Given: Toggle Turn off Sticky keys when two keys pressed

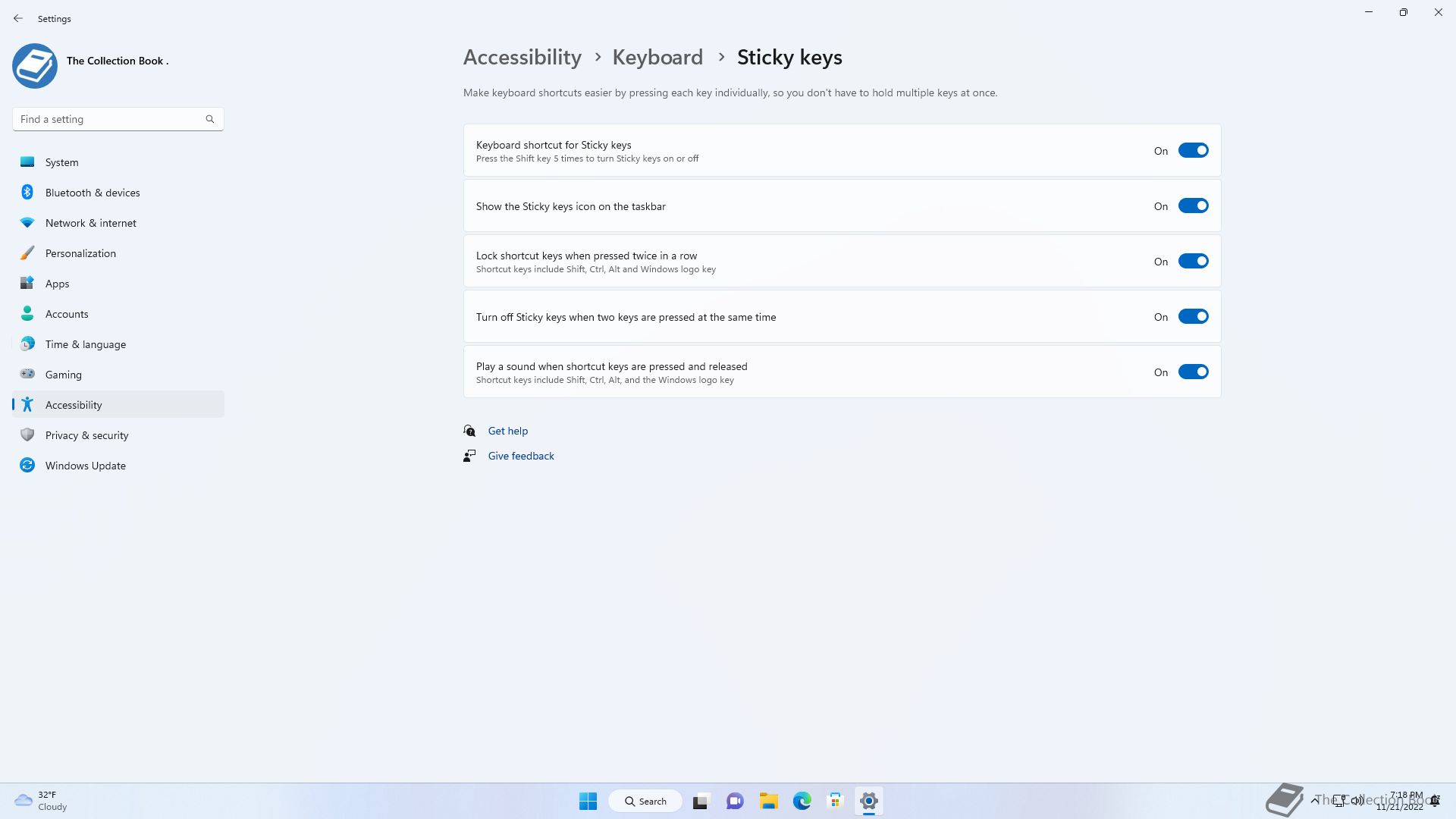Looking at the screenshot, I should pos(1193,317).
